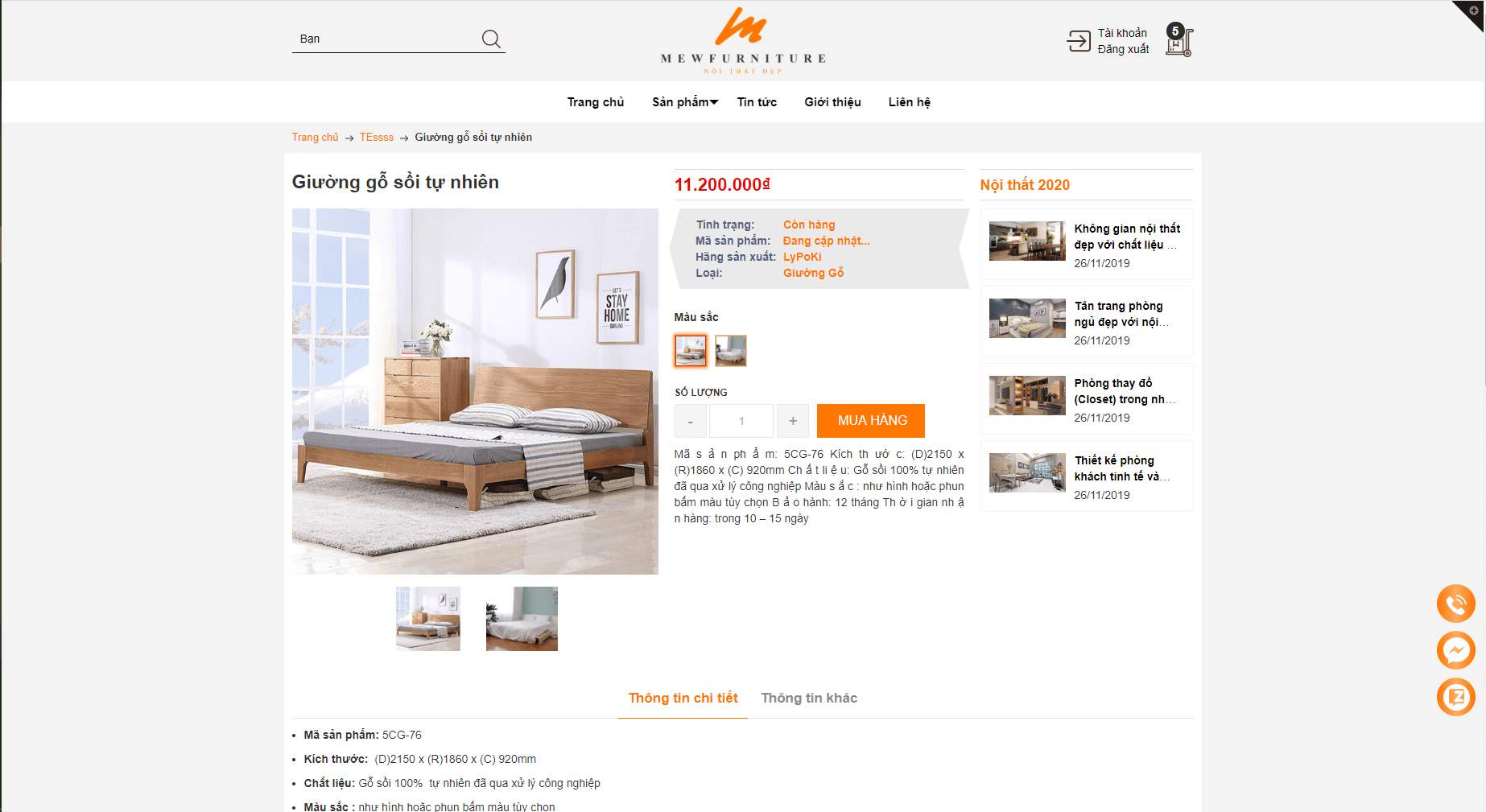Focus the search input field
Viewport: 1486px width, 812px height.
[x=386, y=39]
